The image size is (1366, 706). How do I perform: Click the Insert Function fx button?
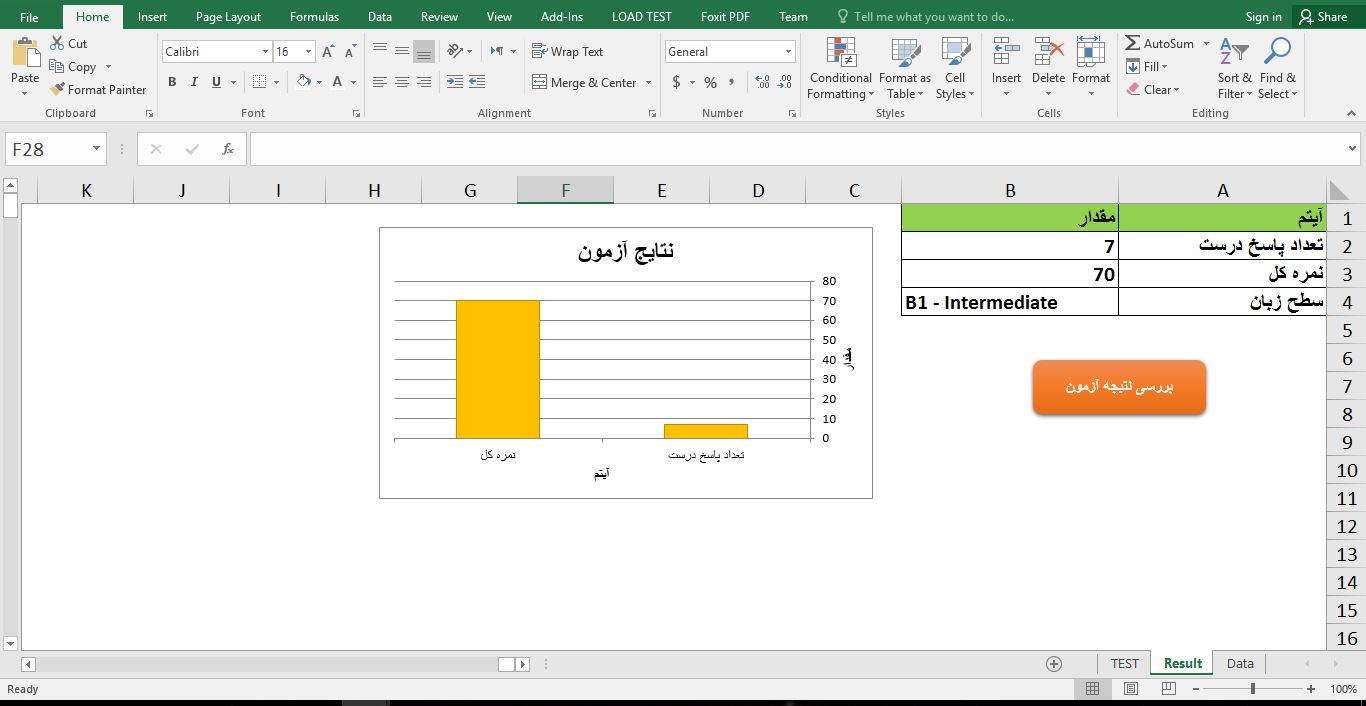tap(228, 149)
